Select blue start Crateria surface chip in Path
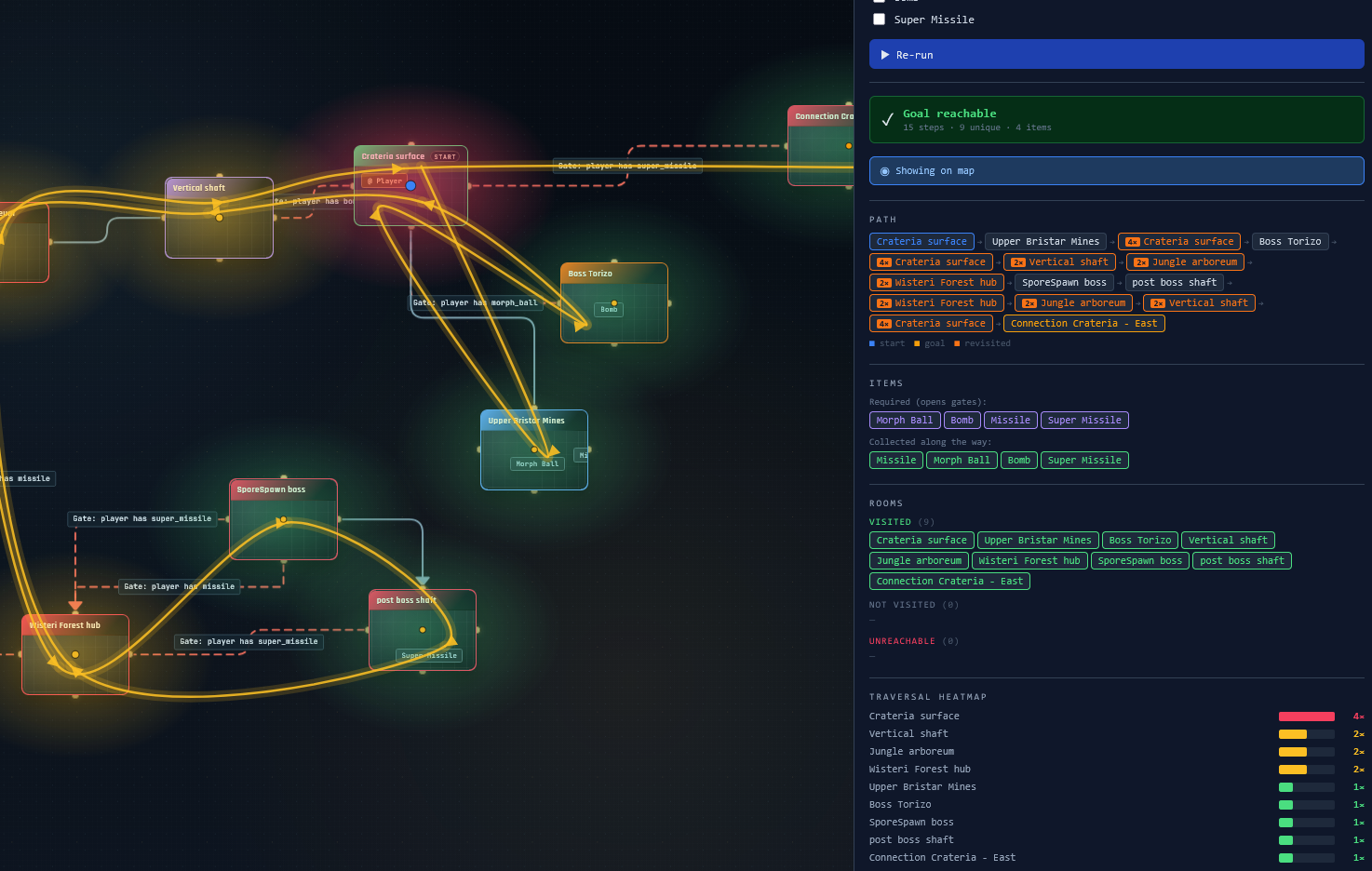This screenshot has height=871, width=1372. [x=921, y=241]
